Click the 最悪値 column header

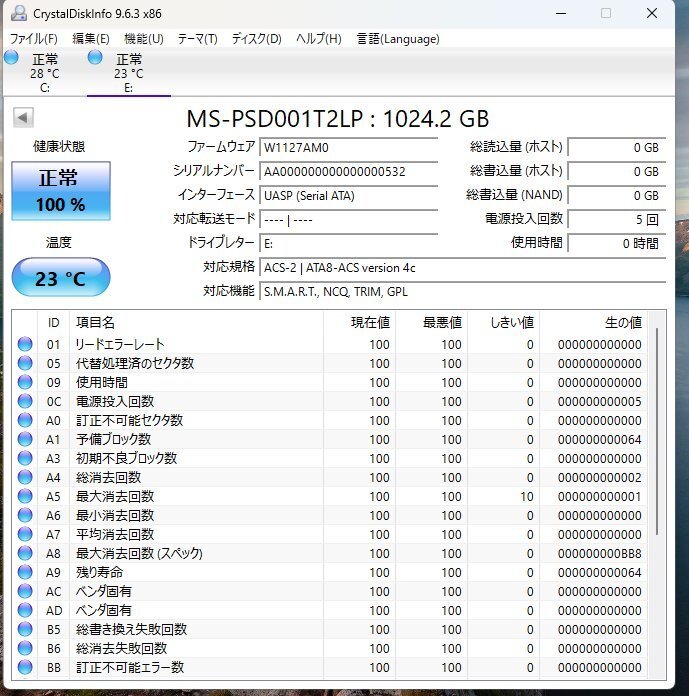click(432, 322)
